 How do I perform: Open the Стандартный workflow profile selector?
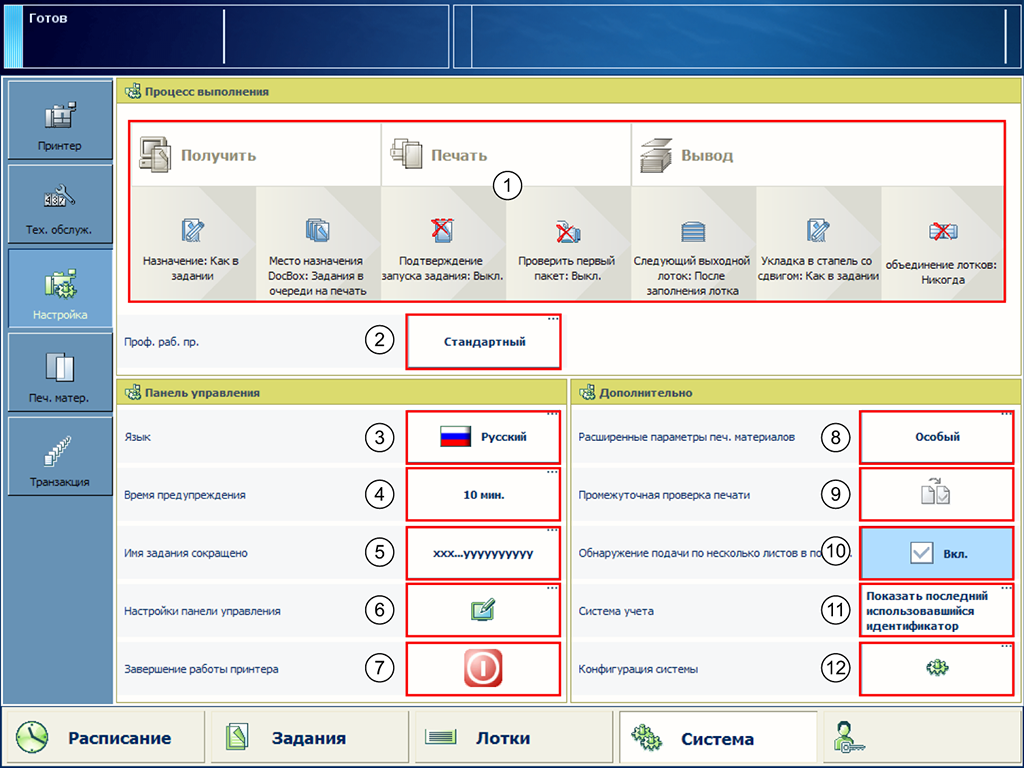[483, 342]
